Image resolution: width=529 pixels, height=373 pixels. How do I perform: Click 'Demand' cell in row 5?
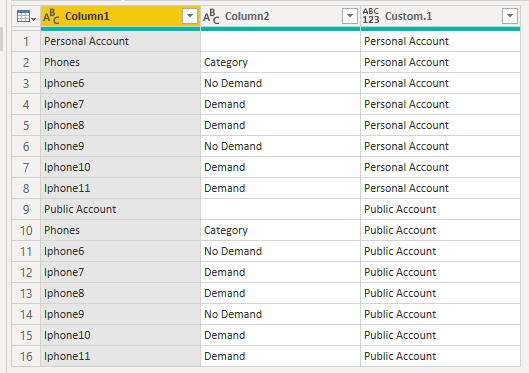(x=280, y=125)
